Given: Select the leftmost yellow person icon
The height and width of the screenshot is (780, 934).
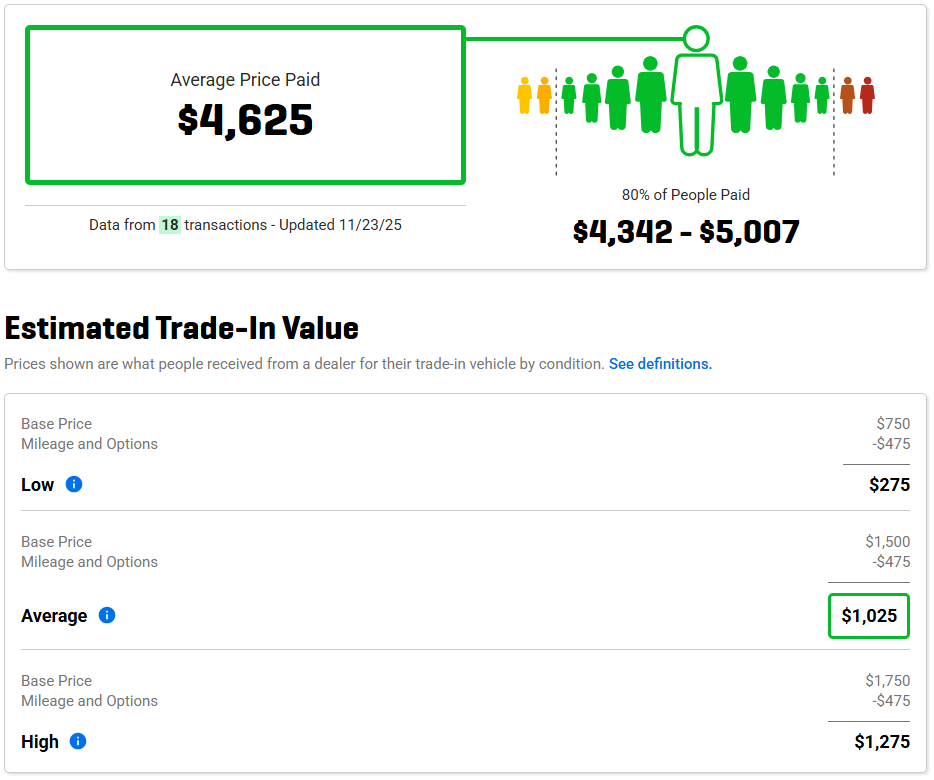Looking at the screenshot, I should click(x=525, y=96).
